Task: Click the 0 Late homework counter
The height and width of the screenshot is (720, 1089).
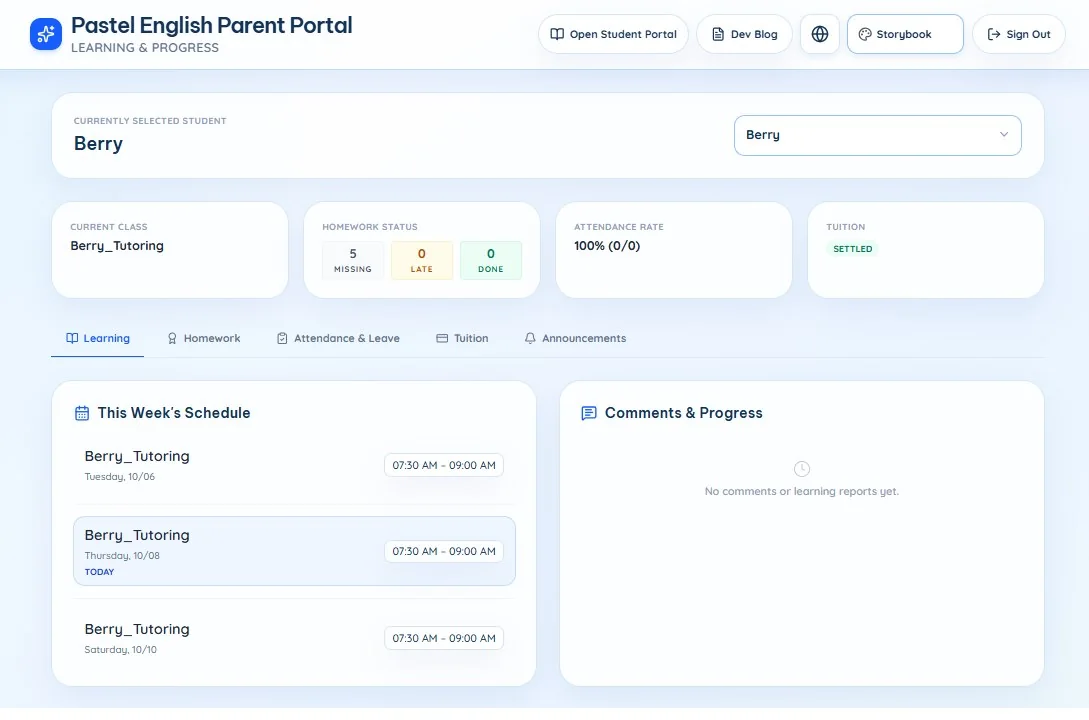Action: (422, 260)
